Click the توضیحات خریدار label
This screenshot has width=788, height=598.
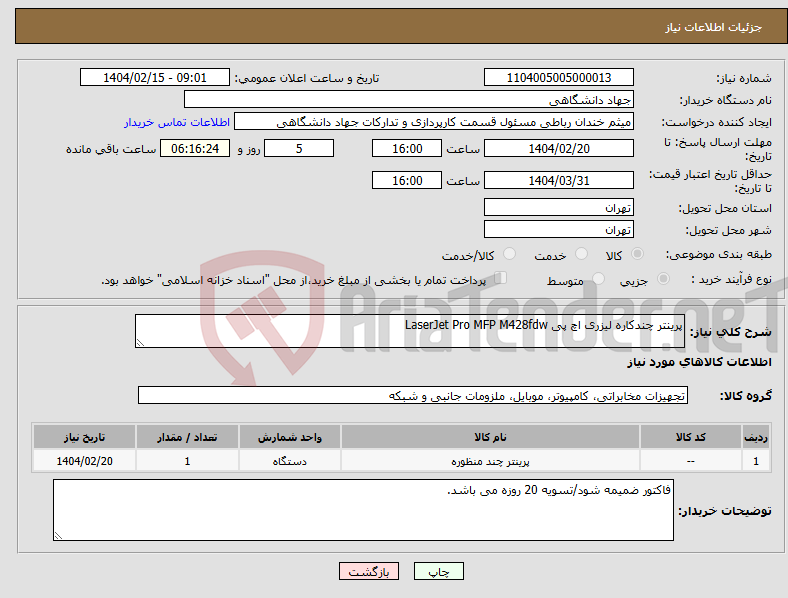click(725, 511)
